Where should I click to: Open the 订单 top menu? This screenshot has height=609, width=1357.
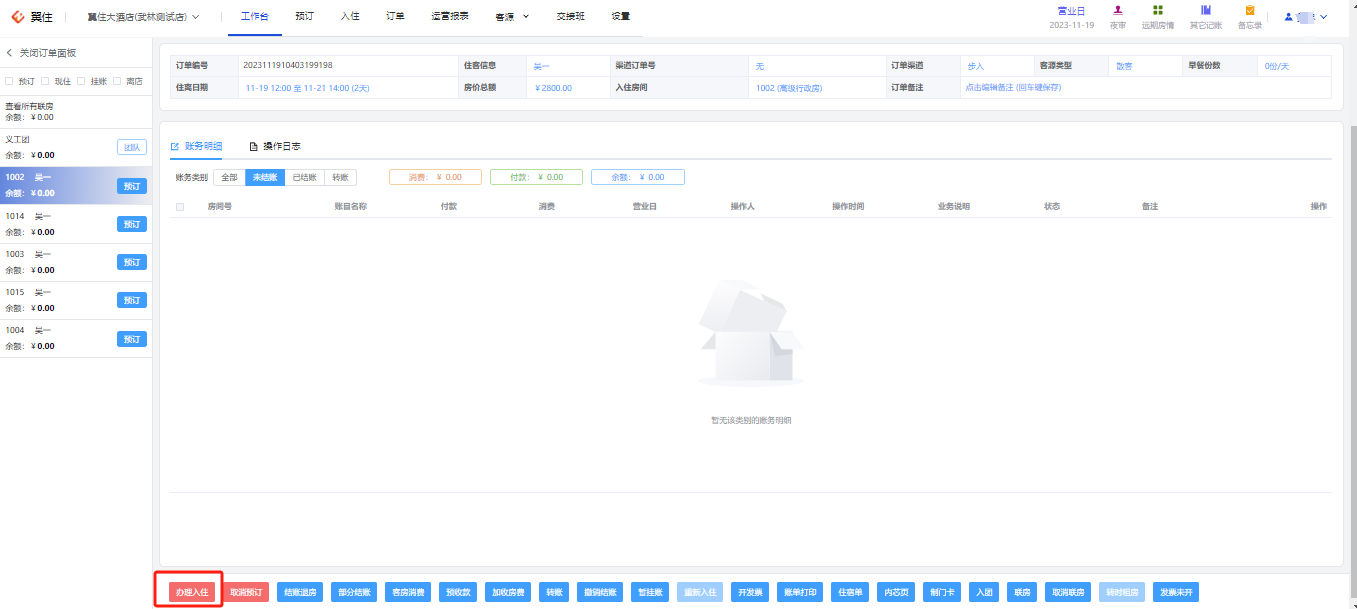[395, 16]
